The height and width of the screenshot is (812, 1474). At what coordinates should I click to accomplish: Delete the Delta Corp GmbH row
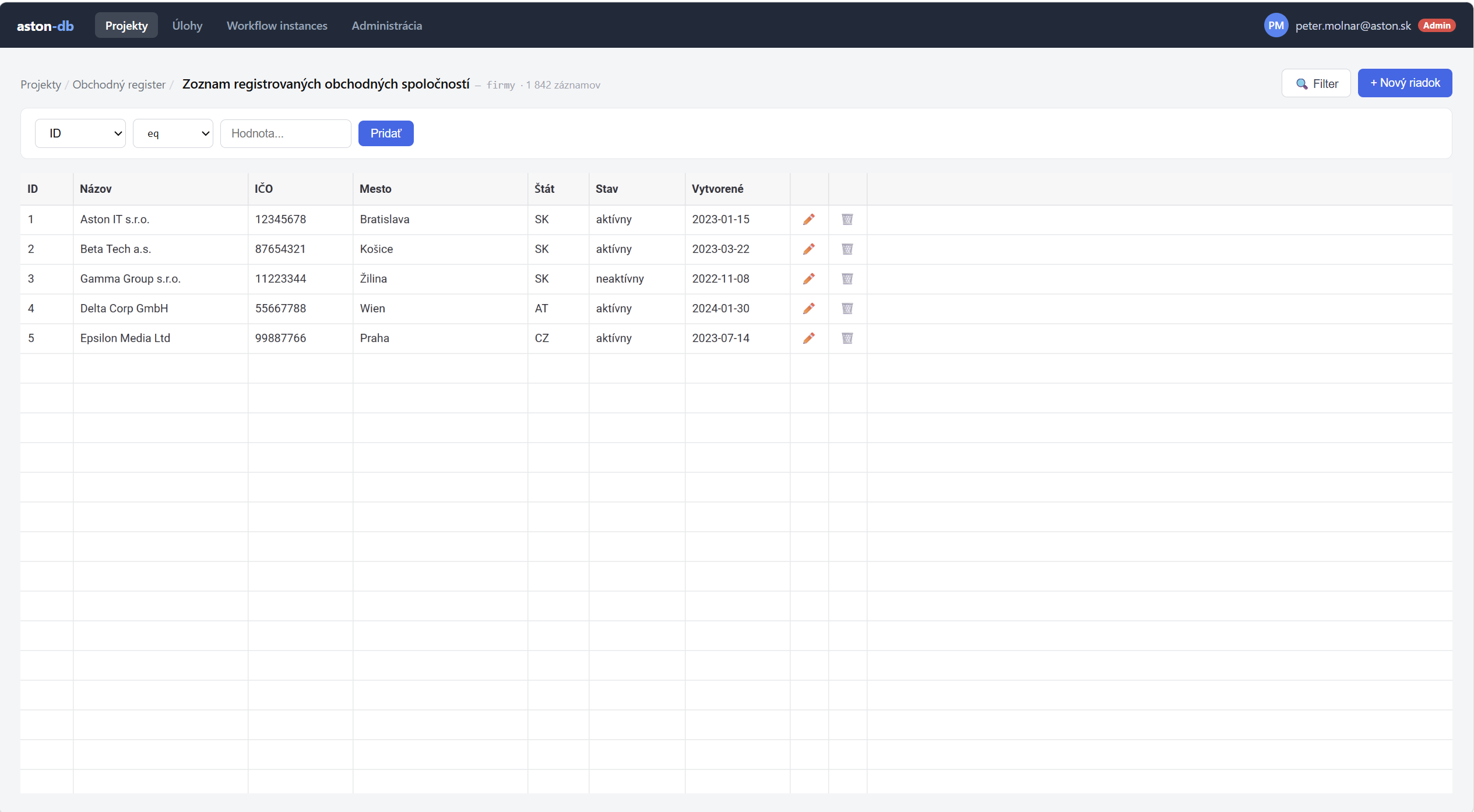(847, 308)
